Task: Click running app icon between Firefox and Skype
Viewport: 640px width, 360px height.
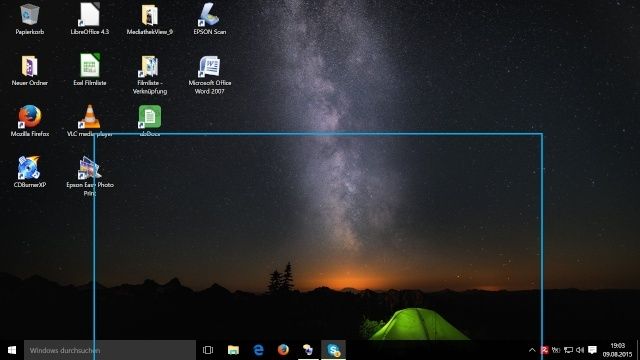Action: (308, 350)
